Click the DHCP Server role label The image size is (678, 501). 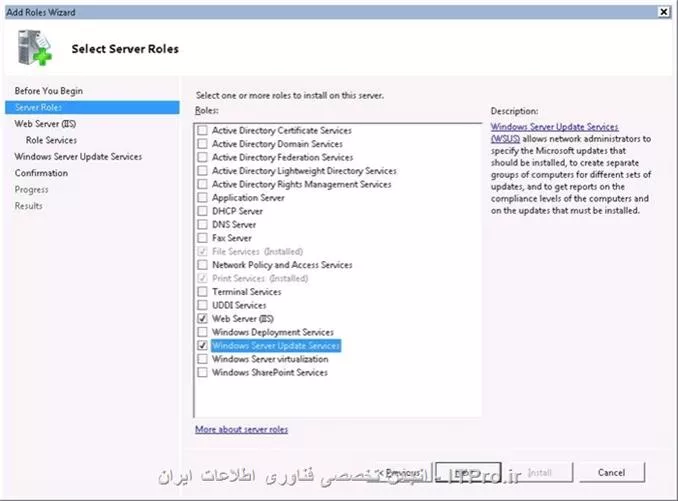click(237, 211)
